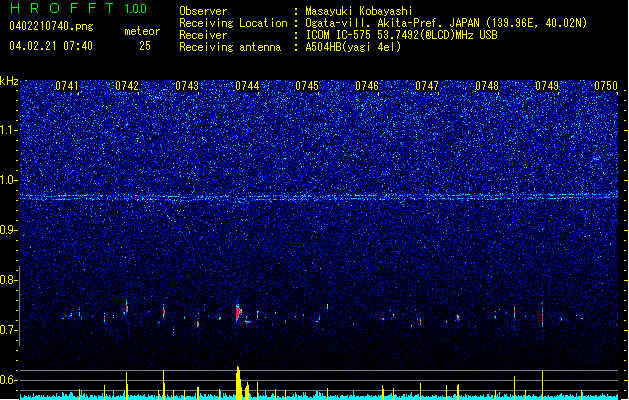Select the ICOM IC-575 53.7492 MHz USB text
The image size is (629, 400).
click(401, 35)
